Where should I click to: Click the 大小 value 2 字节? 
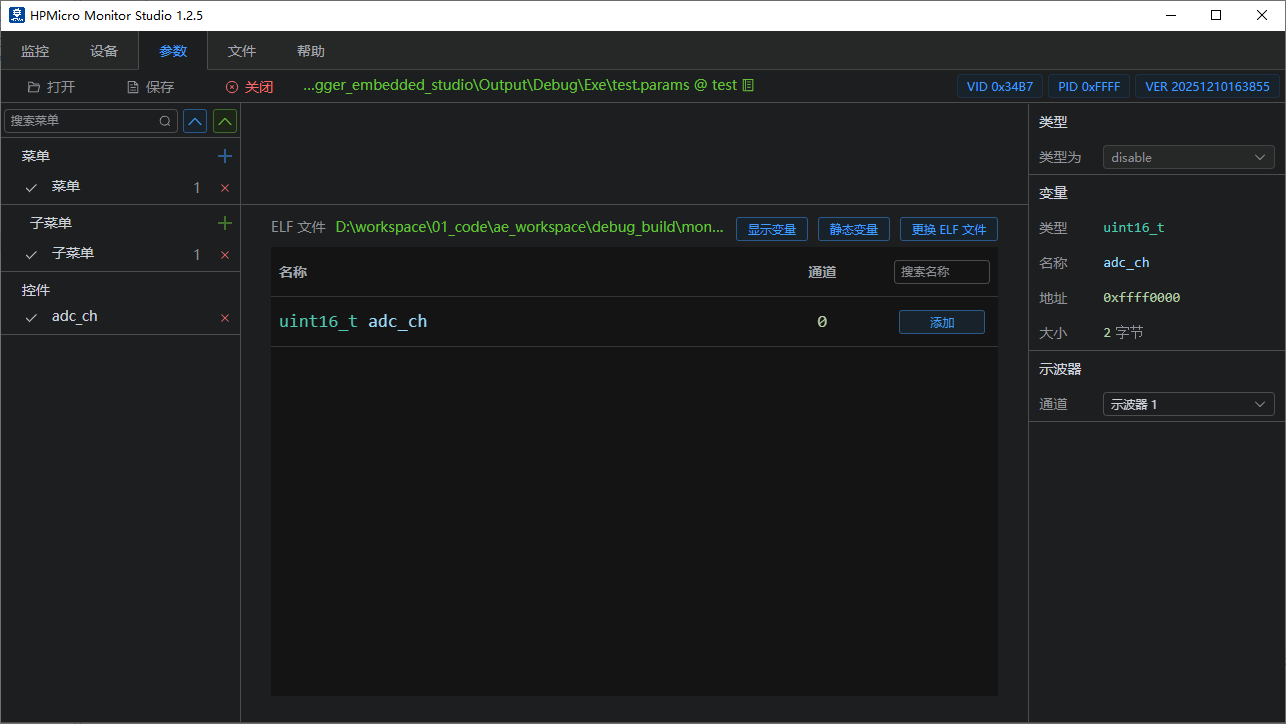click(1123, 333)
